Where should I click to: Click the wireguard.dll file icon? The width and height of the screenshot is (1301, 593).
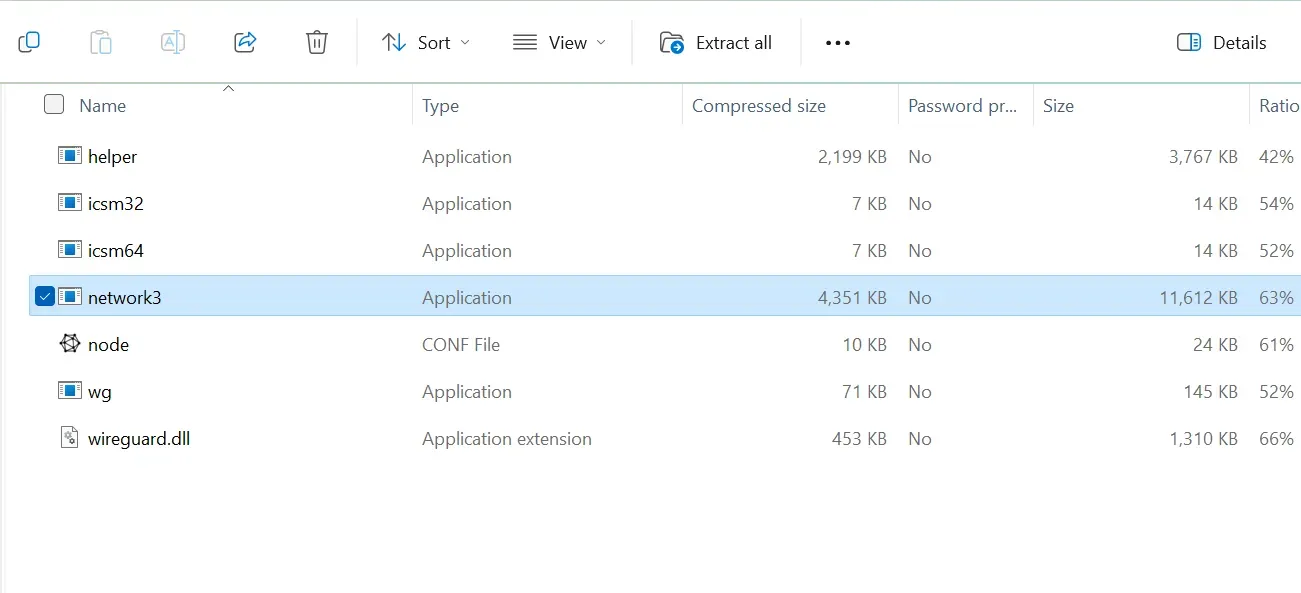(69, 438)
